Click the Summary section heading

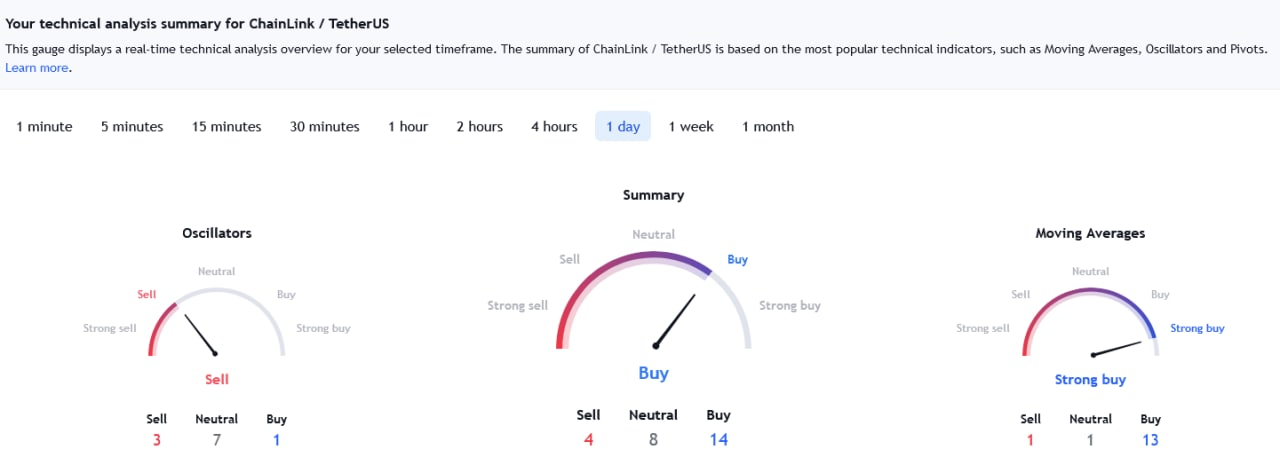tap(653, 195)
